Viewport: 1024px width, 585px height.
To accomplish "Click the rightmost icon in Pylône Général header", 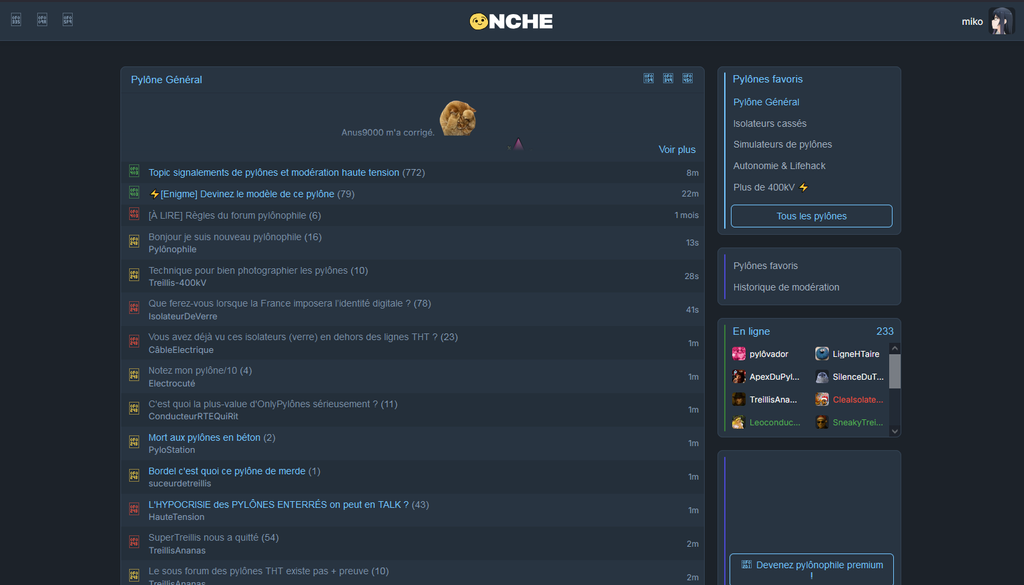I will coord(688,78).
